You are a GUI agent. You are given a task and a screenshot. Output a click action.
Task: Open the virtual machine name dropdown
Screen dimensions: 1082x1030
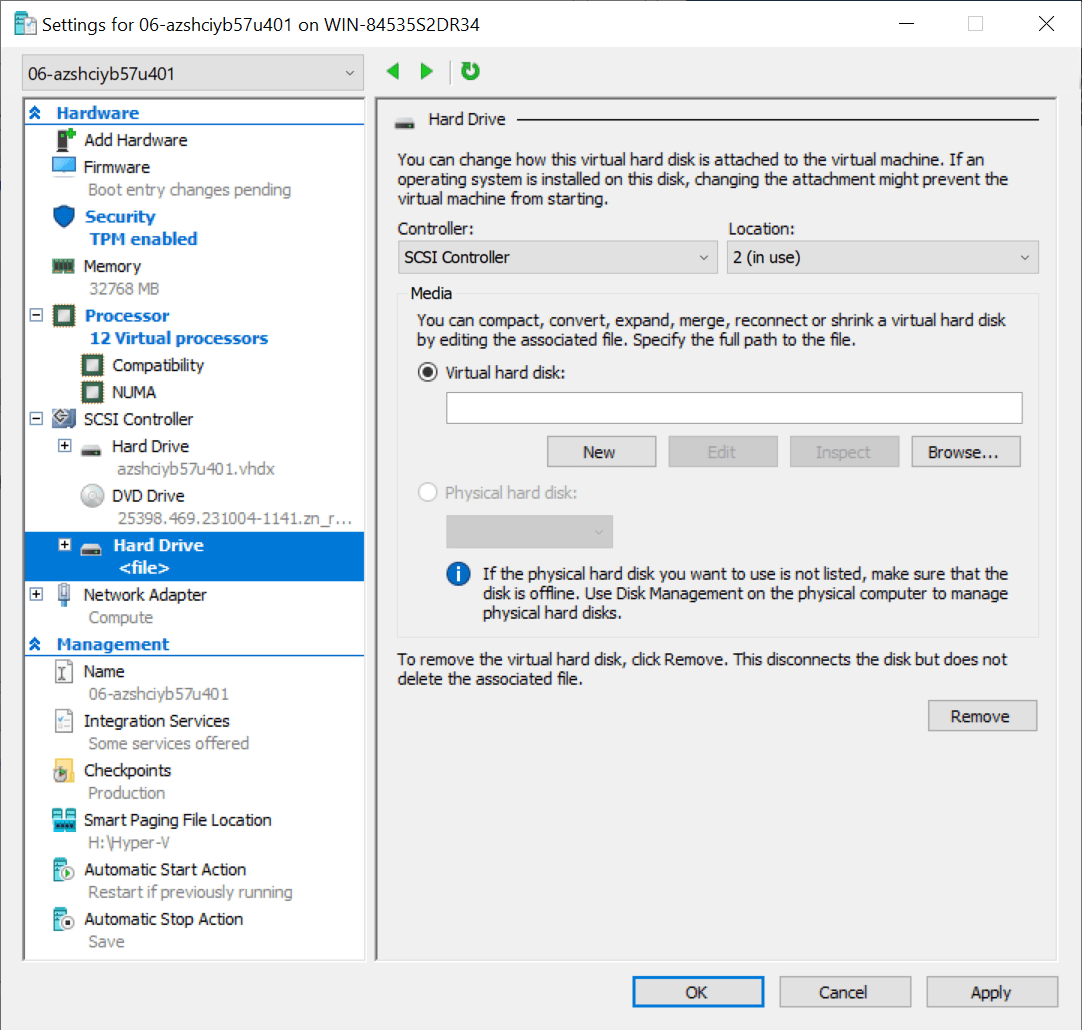click(193, 73)
